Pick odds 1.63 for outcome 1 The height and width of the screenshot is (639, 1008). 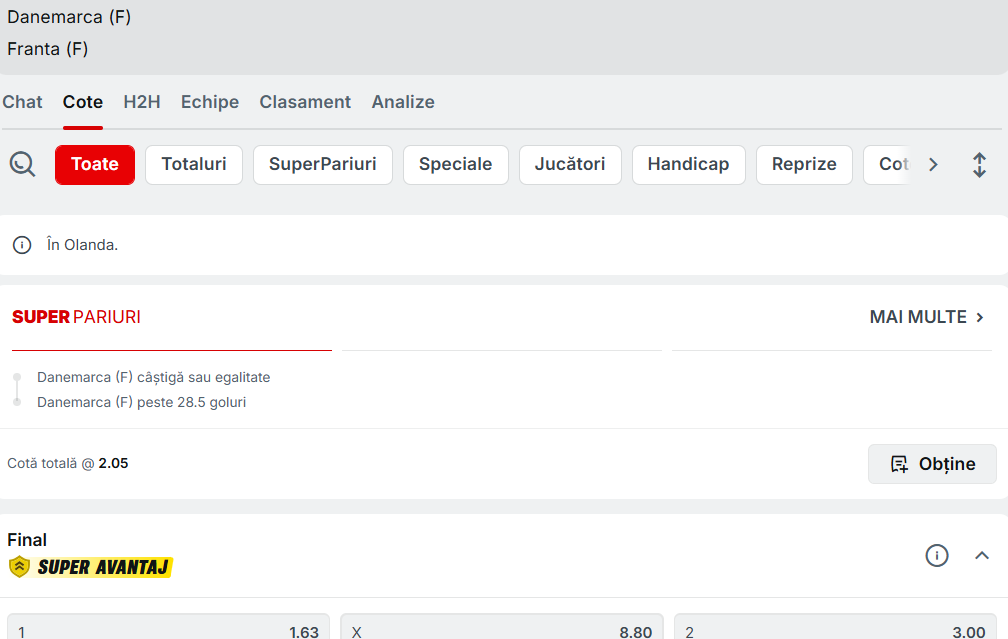pyautogui.click(x=168, y=628)
